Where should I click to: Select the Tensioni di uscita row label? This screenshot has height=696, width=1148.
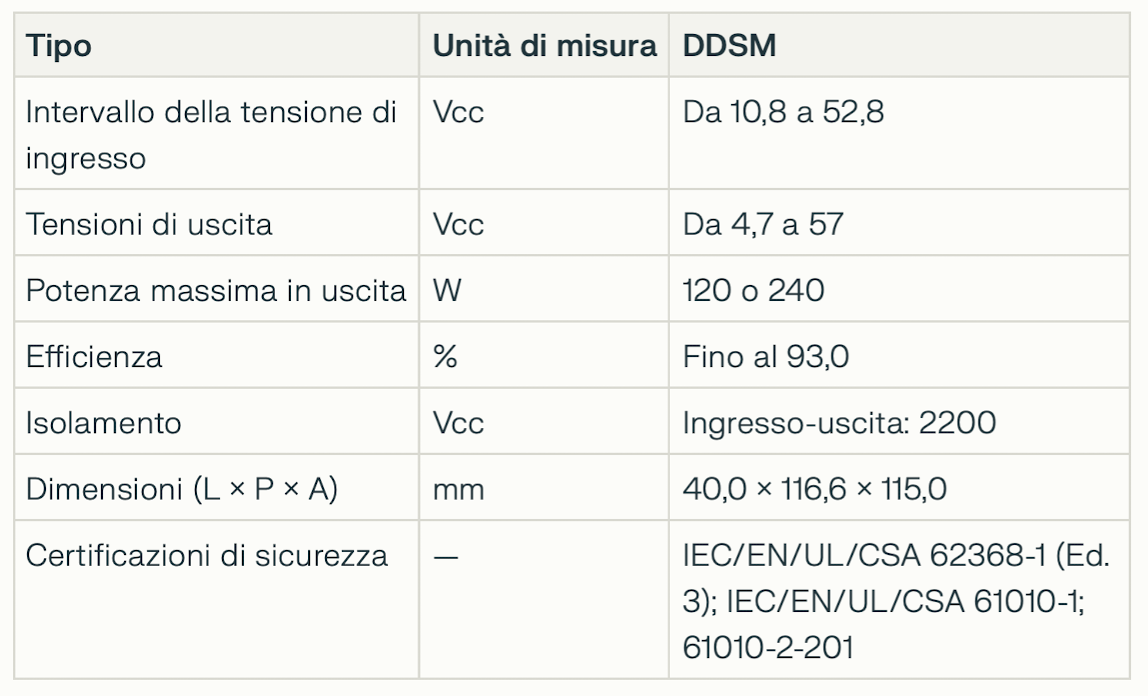[x=149, y=224]
